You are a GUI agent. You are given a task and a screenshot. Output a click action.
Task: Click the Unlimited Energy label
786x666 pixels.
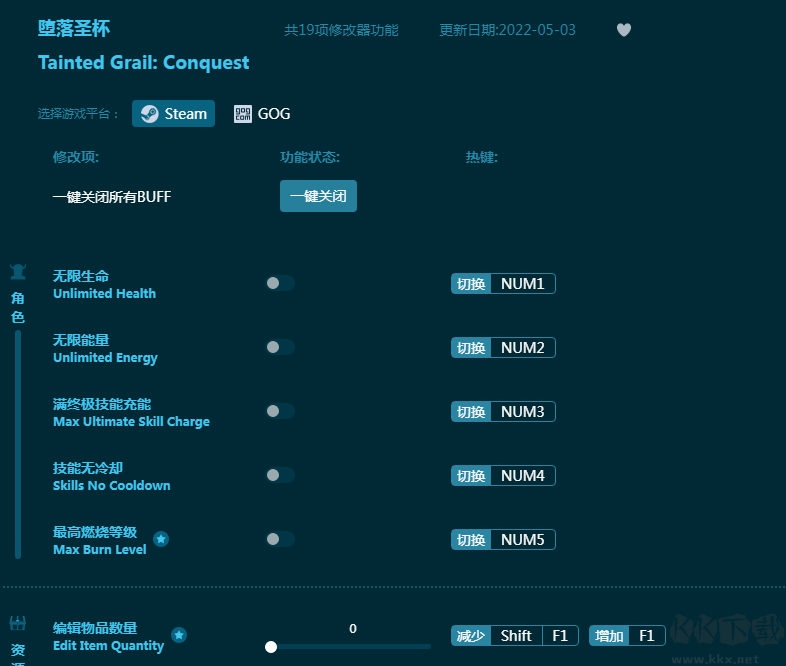(x=105, y=358)
